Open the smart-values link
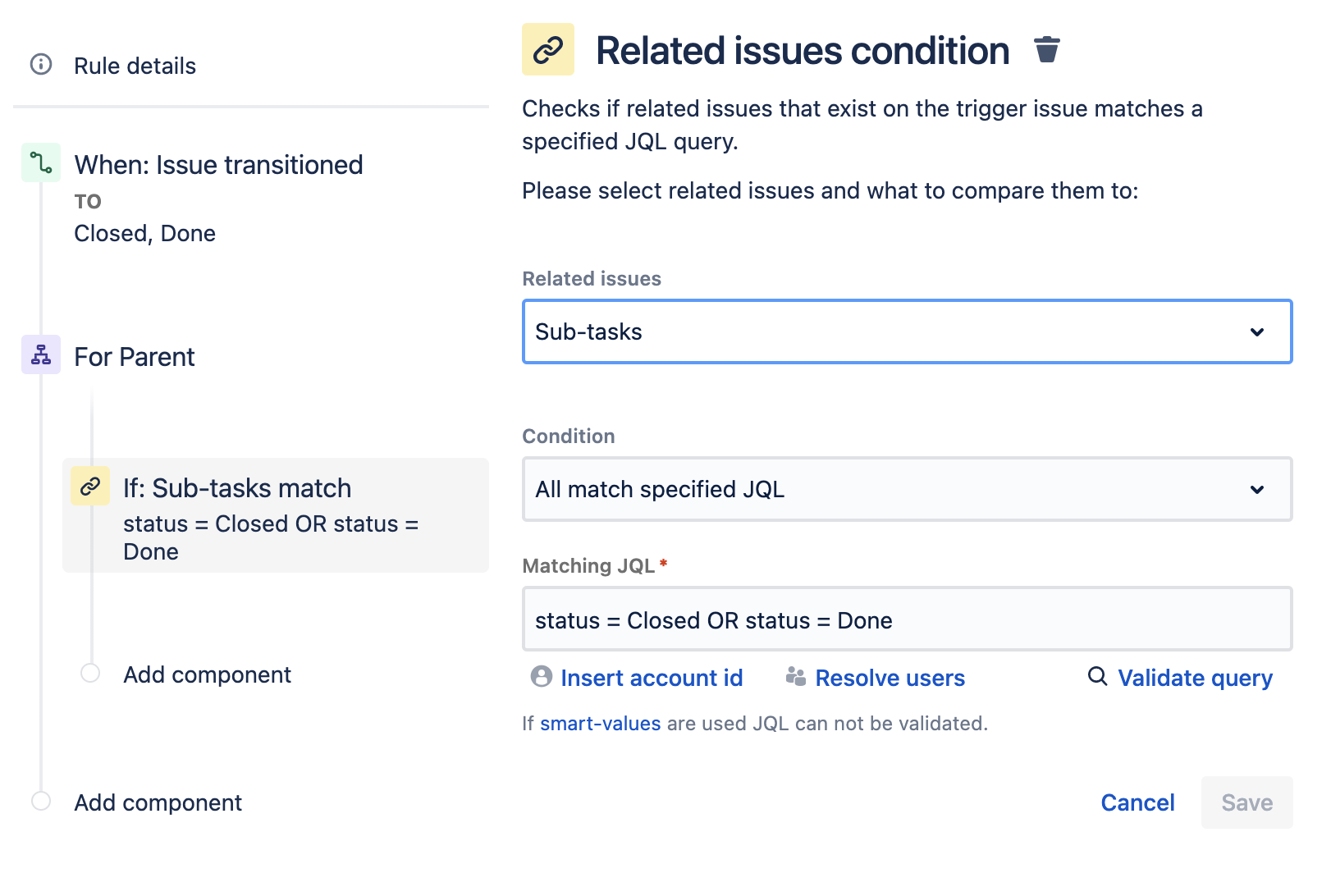Viewport: 1331px width, 896px height. coord(600,724)
